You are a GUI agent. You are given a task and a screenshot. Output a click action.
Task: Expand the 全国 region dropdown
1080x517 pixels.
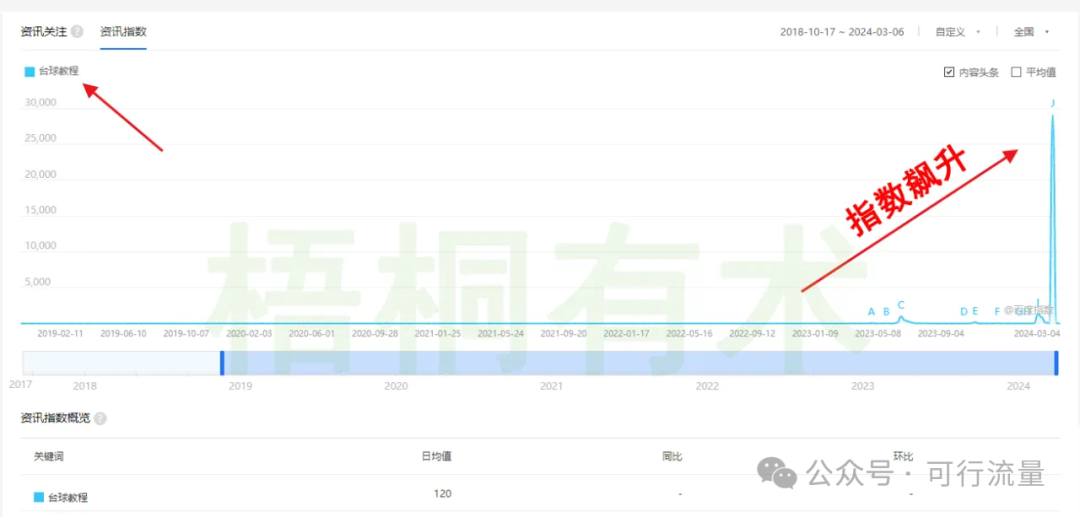tap(1031, 32)
